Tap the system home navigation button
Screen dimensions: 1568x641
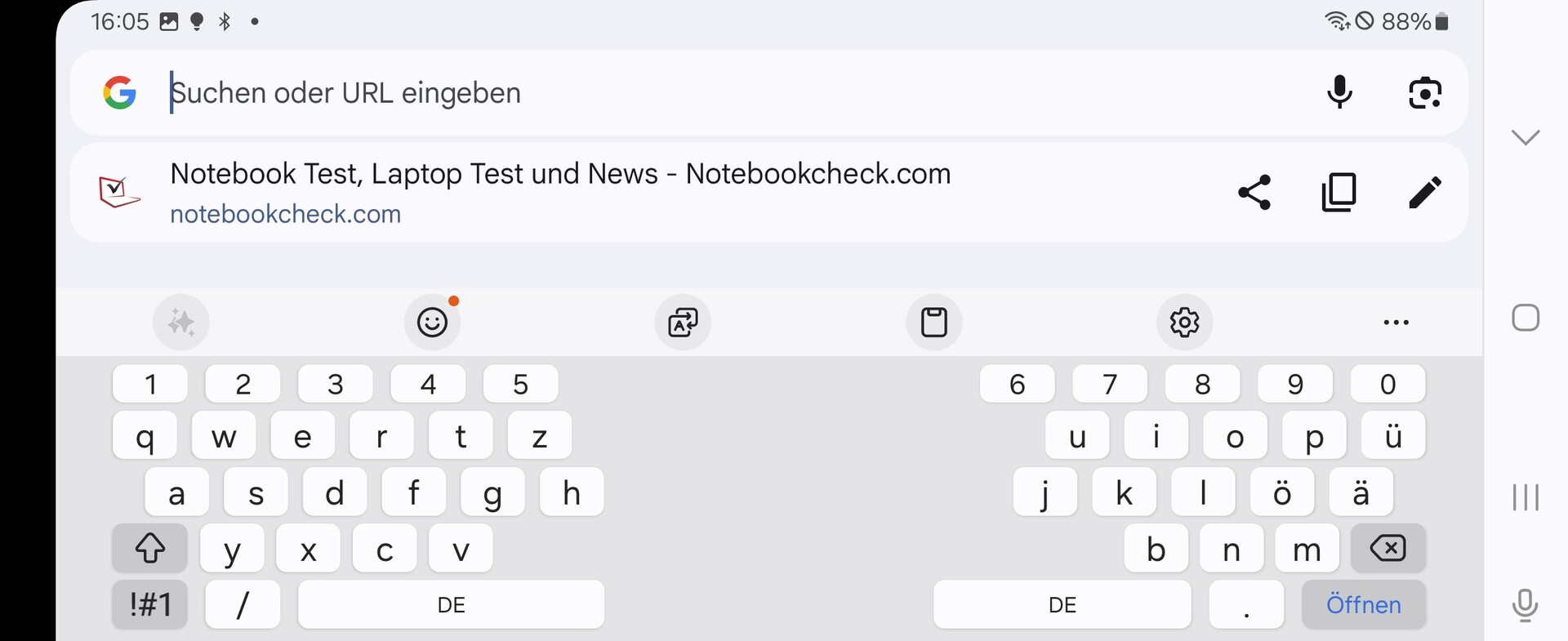click(1525, 318)
